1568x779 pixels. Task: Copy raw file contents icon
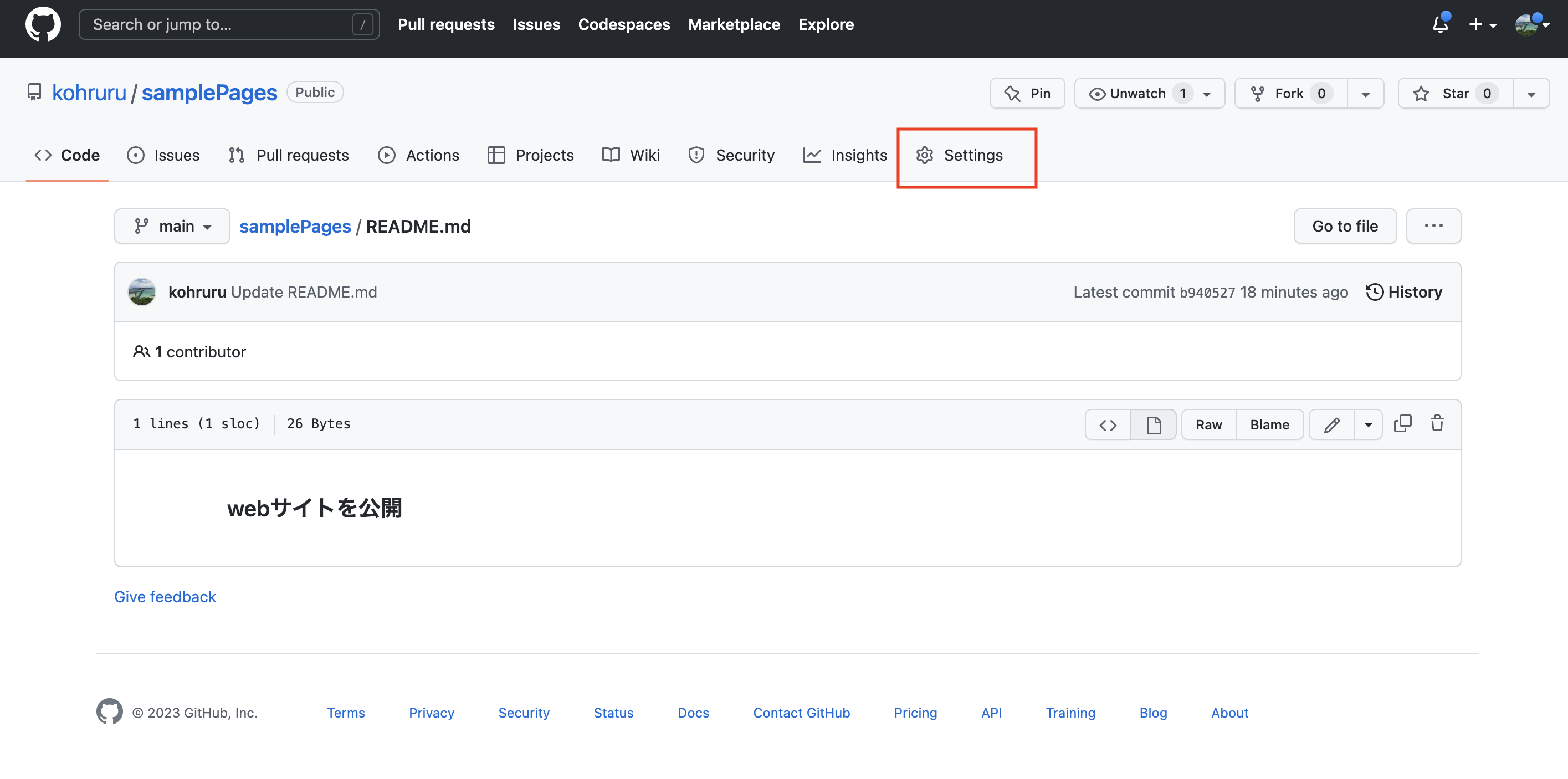click(1402, 424)
